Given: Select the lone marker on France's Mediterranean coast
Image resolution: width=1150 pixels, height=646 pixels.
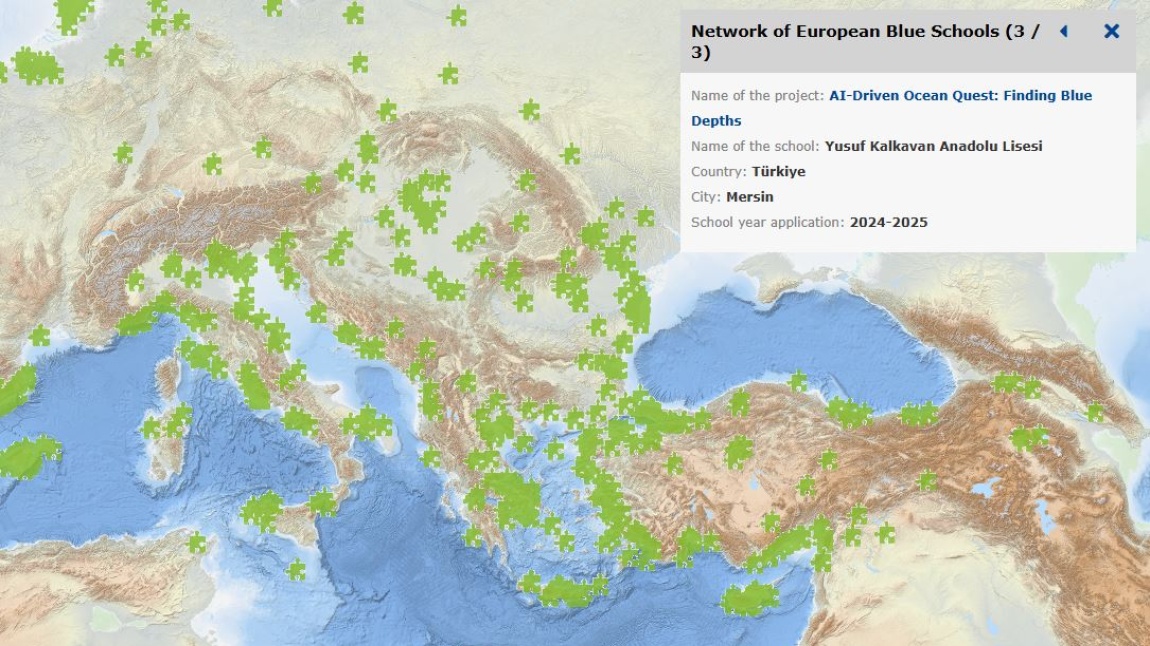Looking at the screenshot, I should [40, 336].
